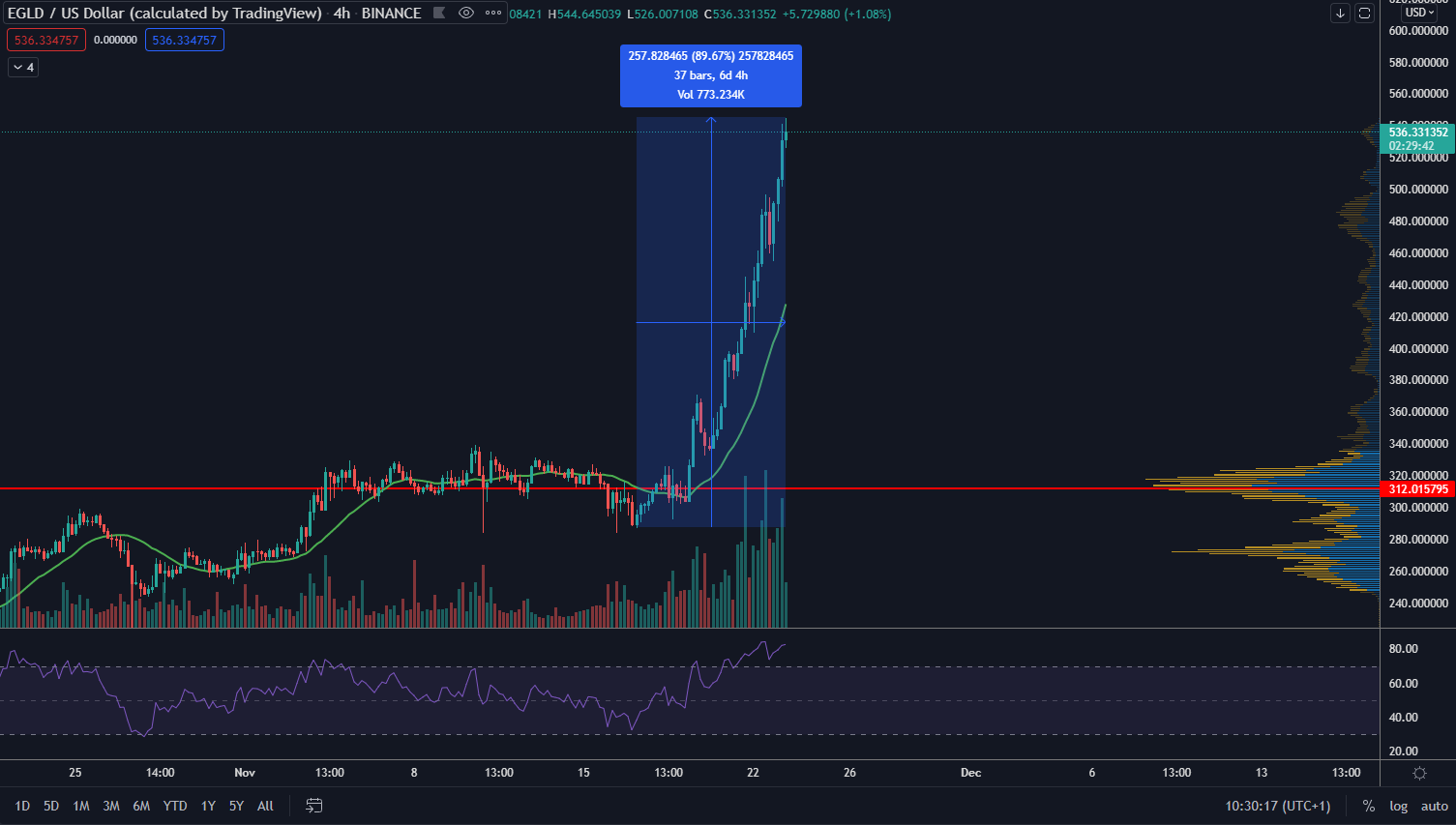Click the red sell price 536.334757 button
This screenshot has height=825, width=1456.
(x=46, y=41)
